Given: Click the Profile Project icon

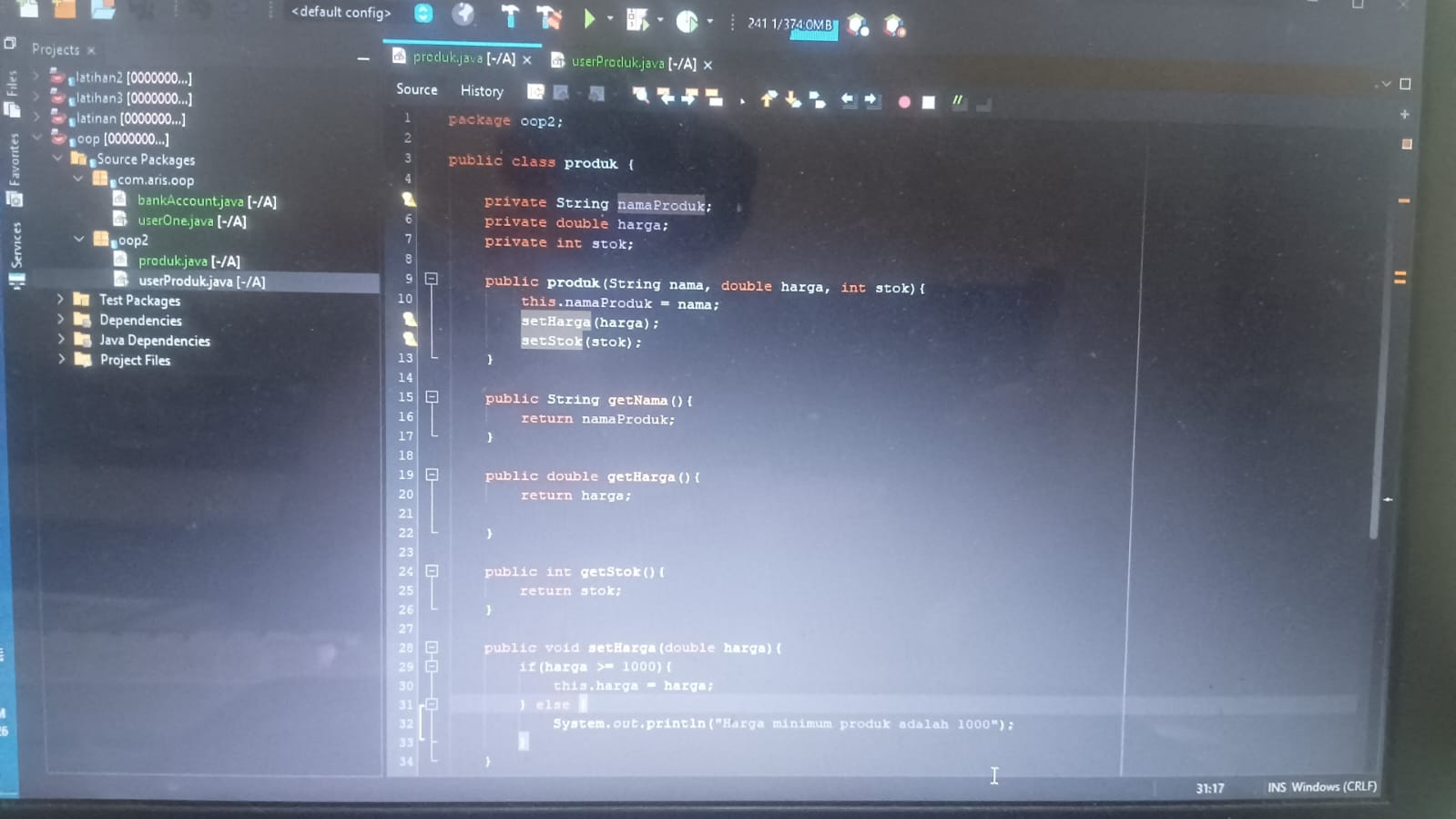Looking at the screenshot, I should (687, 20).
